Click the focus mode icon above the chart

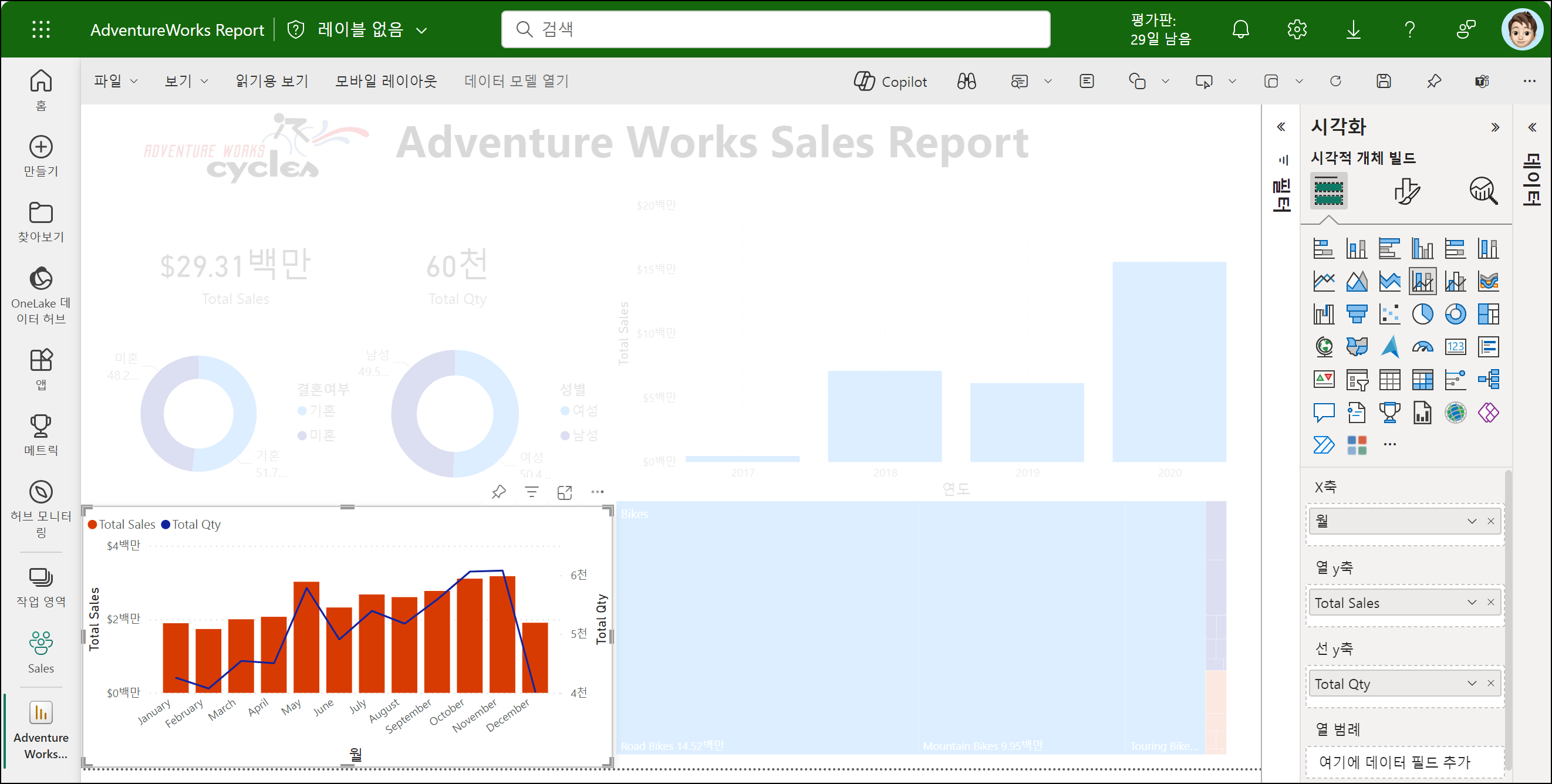pyautogui.click(x=564, y=492)
